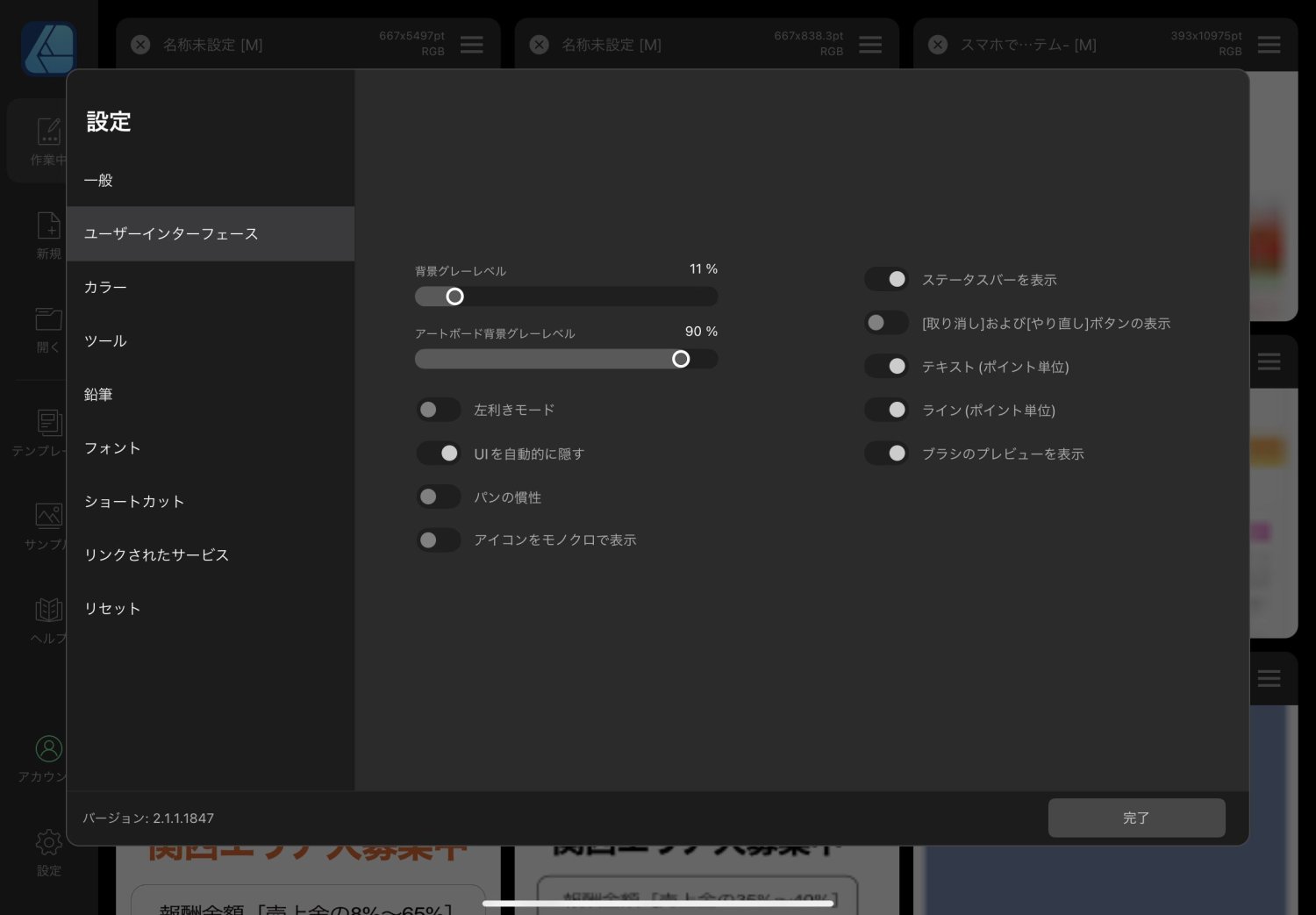
Task: Open the 新規 new document icon
Action: click(49, 226)
